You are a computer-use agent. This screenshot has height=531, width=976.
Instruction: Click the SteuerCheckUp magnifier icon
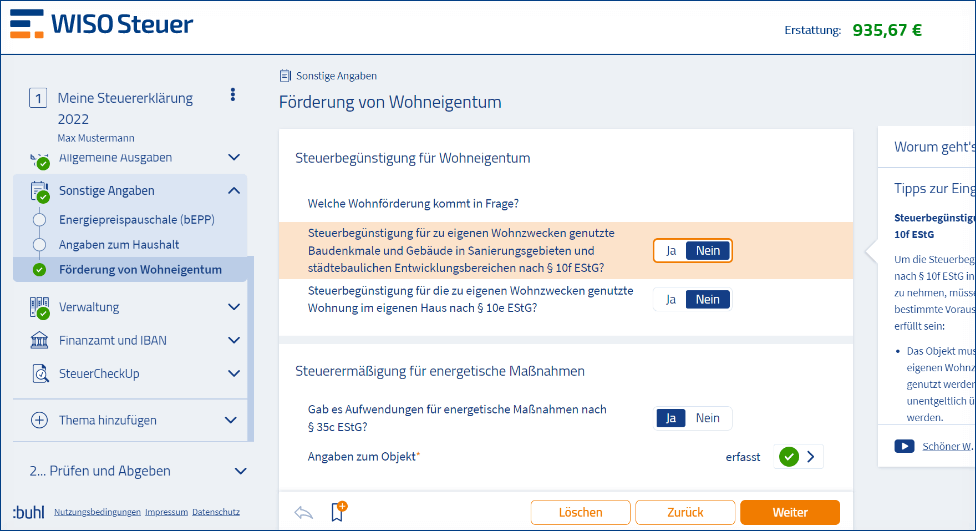coord(40,373)
